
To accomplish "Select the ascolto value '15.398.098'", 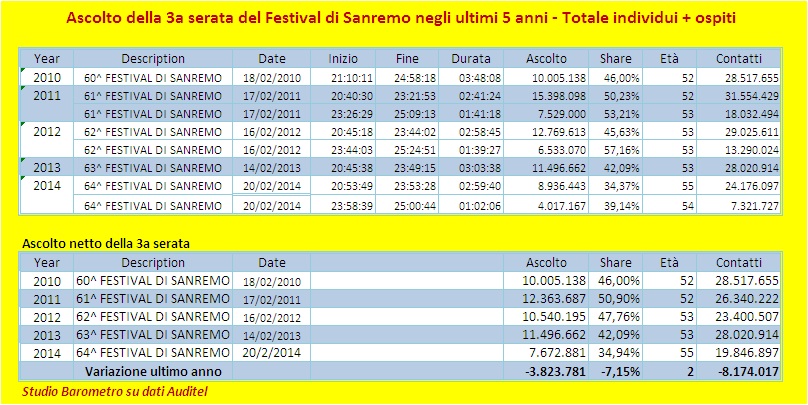I will (x=559, y=96).
